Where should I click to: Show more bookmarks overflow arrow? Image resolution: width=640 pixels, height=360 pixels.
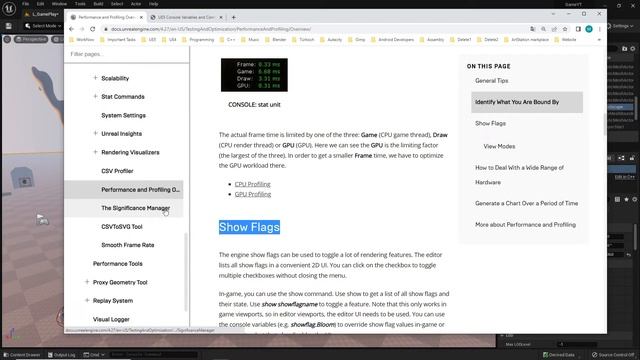(599, 40)
